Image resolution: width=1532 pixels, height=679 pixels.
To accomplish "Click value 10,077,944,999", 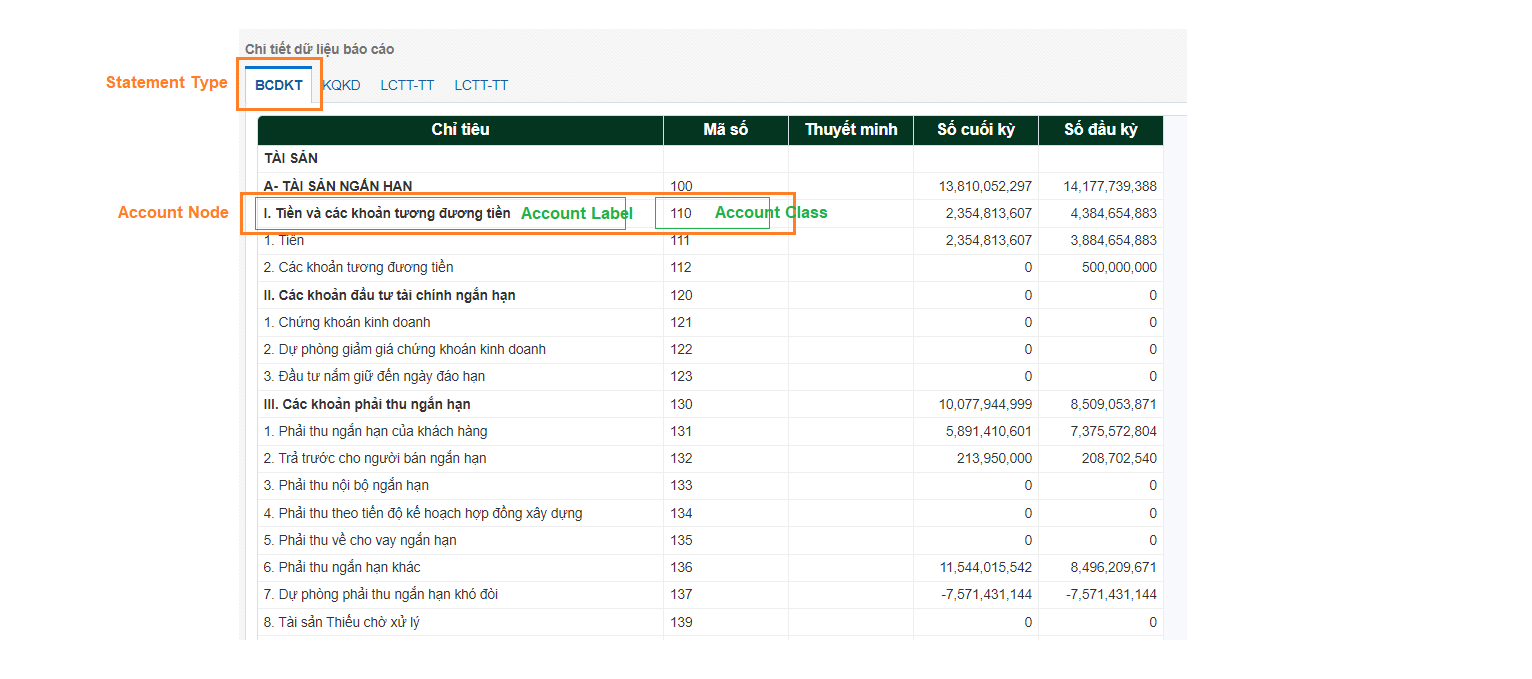I will tap(985, 404).
